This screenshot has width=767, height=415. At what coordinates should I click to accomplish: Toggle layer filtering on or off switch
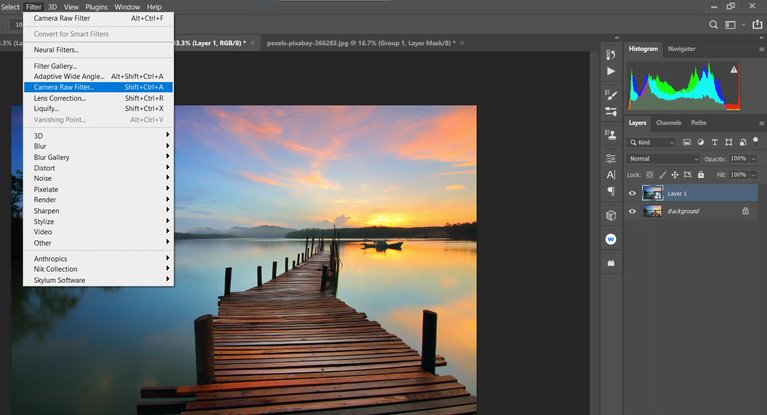[756, 141]
